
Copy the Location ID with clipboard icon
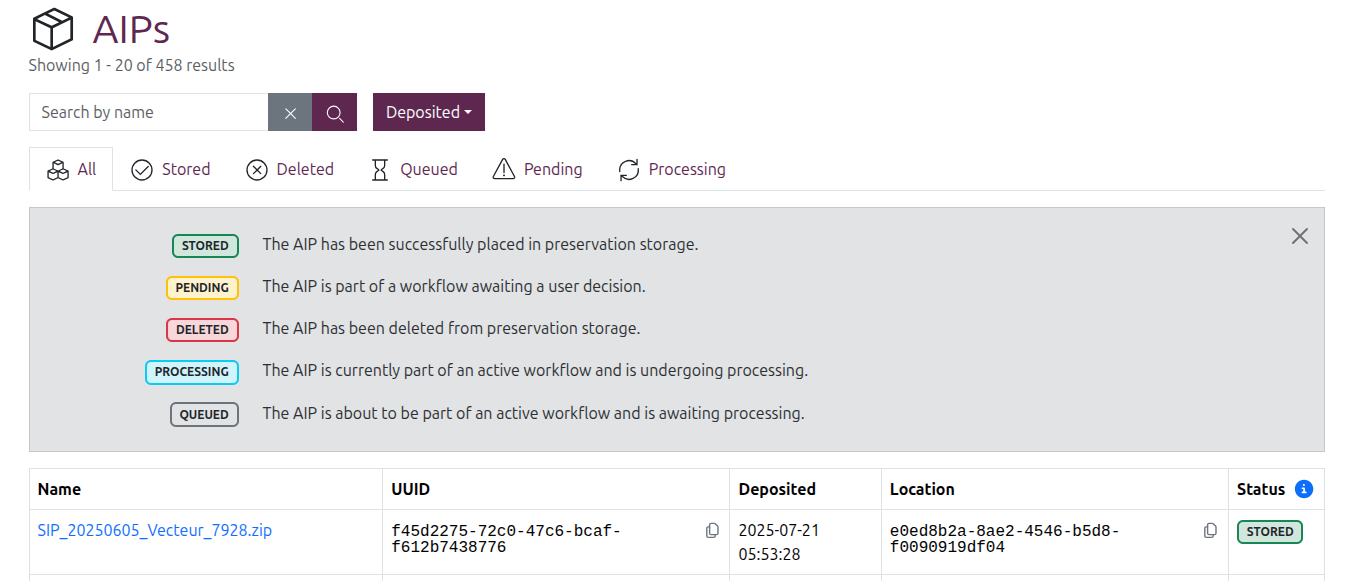pos(1210,531)
